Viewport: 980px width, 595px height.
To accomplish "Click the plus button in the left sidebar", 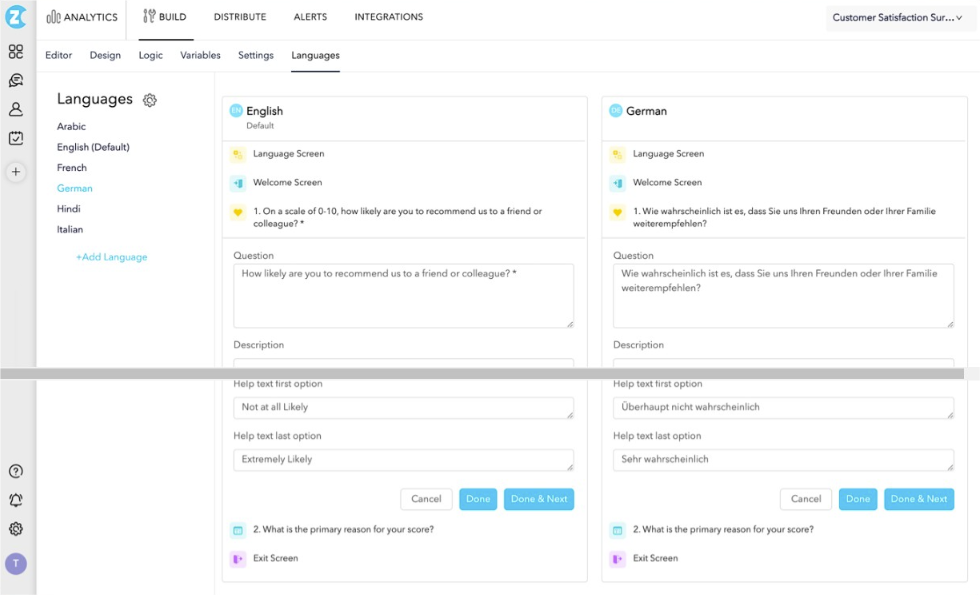I will coord(16,171).
